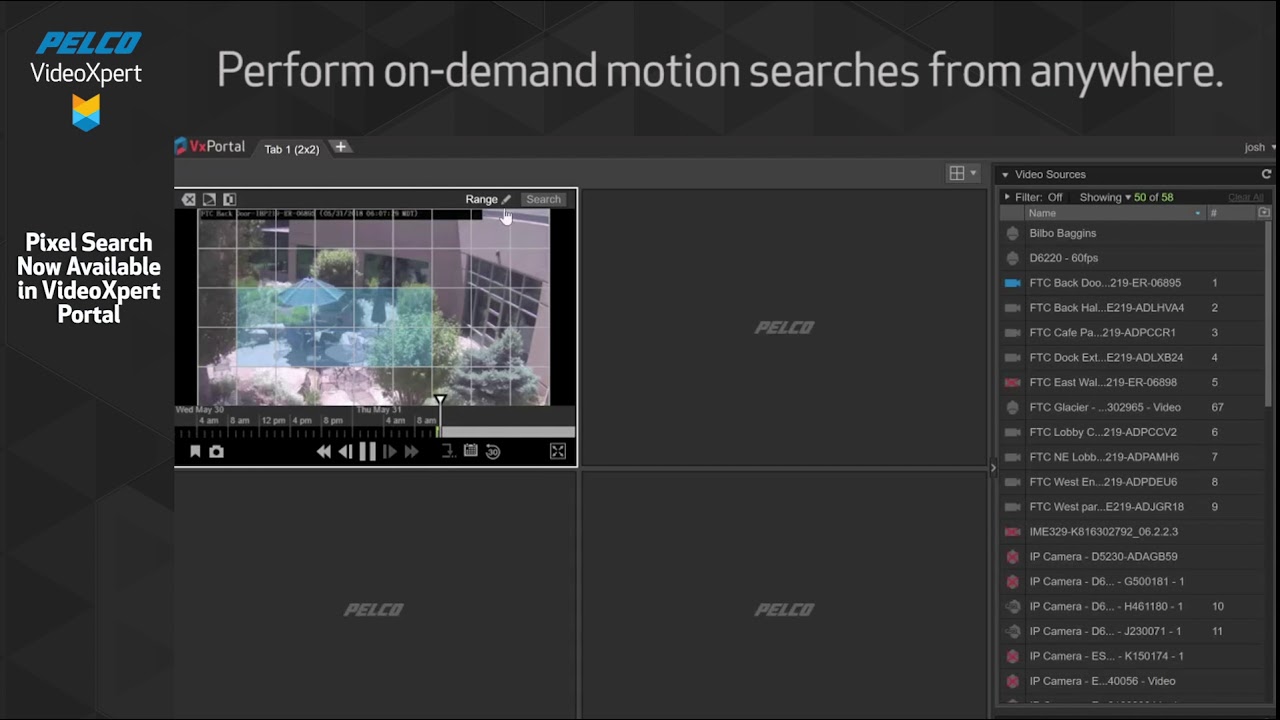
Task: Add a new tab with the plus button
Action: tap(341, 147)
